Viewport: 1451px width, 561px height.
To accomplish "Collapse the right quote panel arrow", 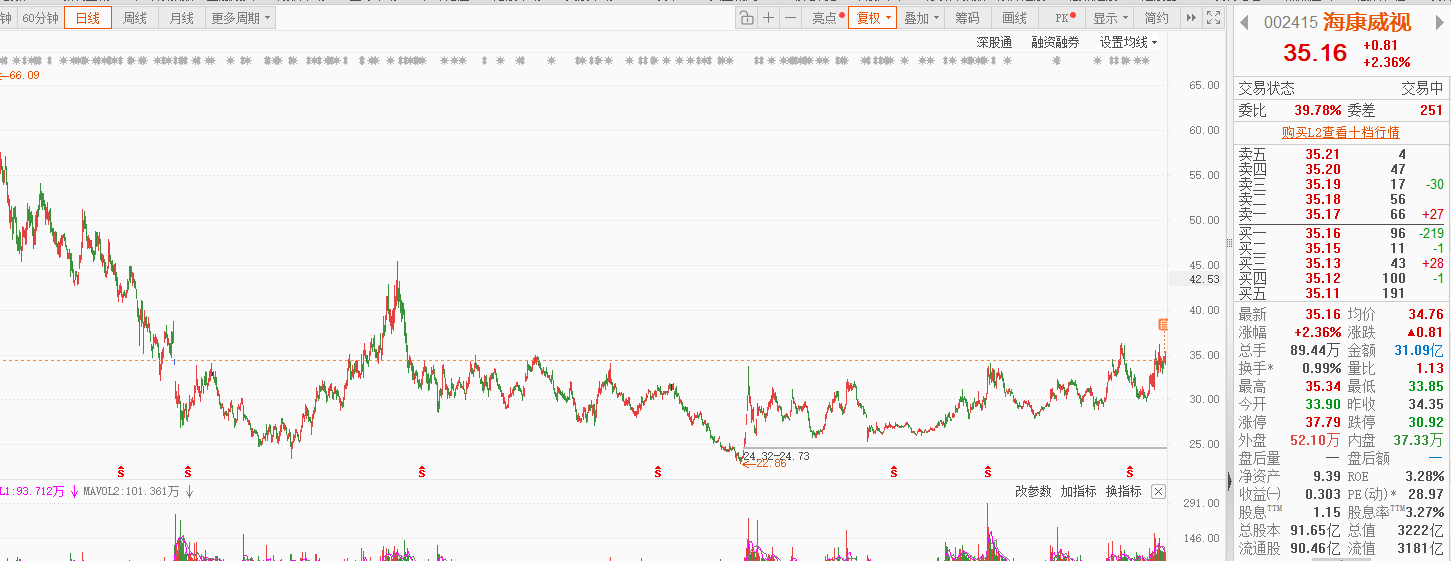I will (1230, 481).
